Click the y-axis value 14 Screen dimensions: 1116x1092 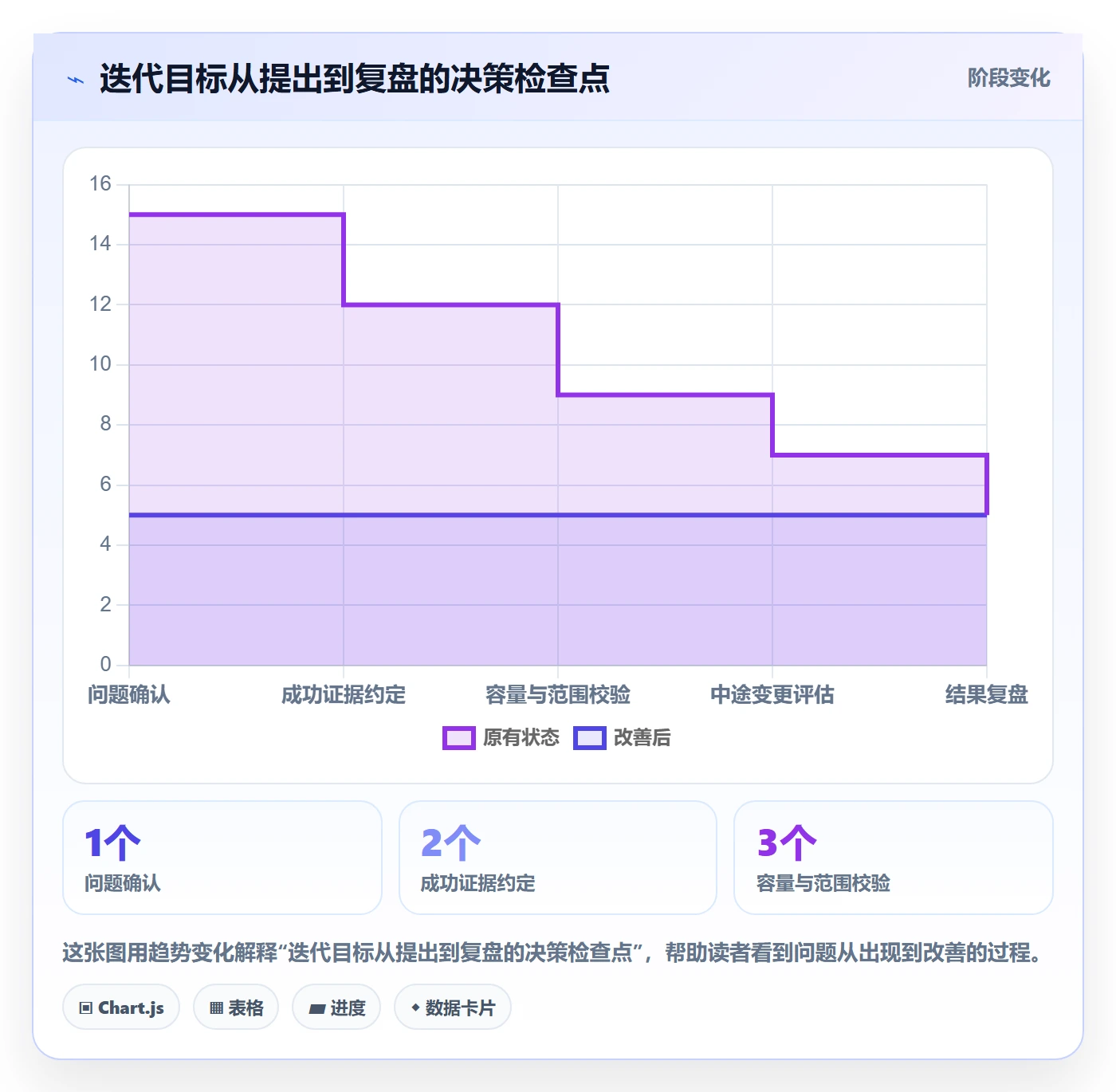(100, 244)
